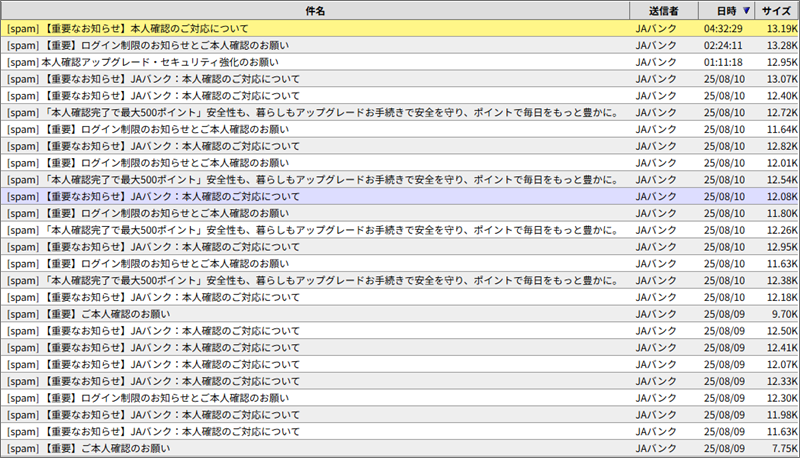Select the lavender-highlighted email sized 12.08K
This screenshot has width=800, height=458.
[x=400, y=197]
